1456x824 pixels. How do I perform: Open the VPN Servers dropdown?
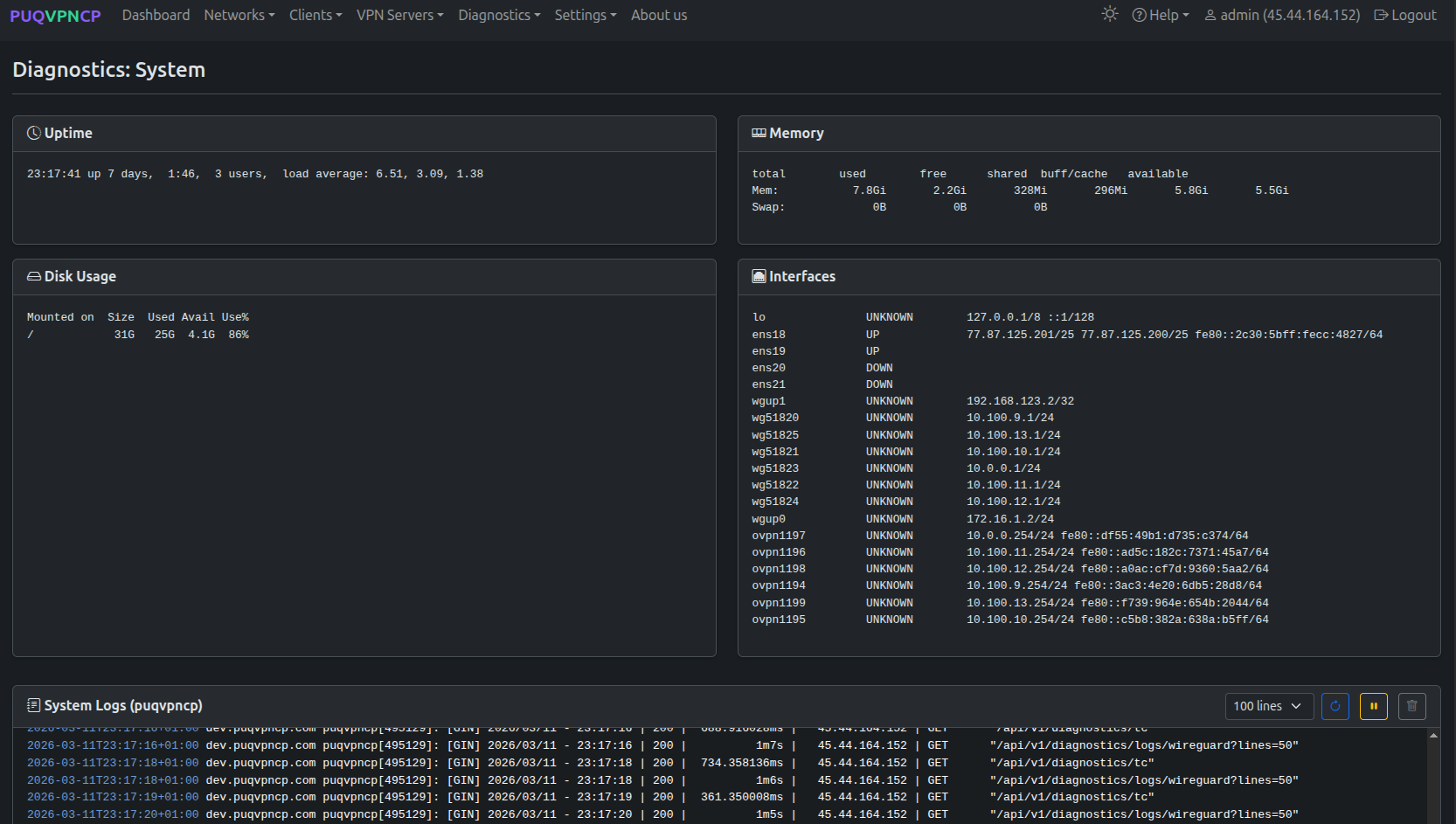400,15
